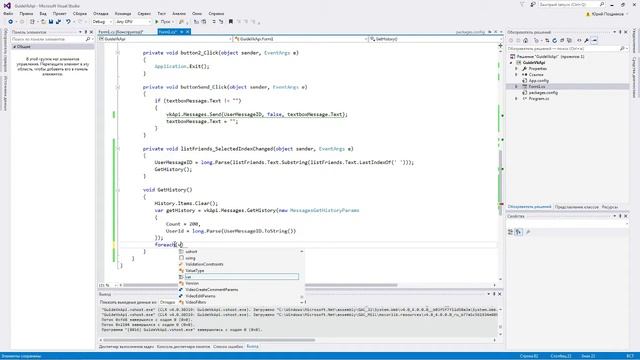Click the Visual Studio logo icon
Screen dimensions: 640x360
click(7, 5)
